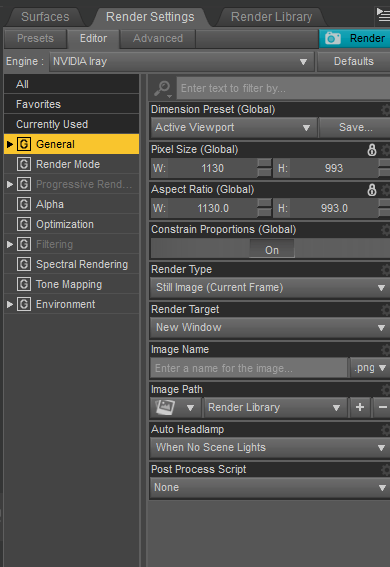Select the General group
The height and width of the screenshot is (567, 390).
pyautogui.click(x=72, y=144)
